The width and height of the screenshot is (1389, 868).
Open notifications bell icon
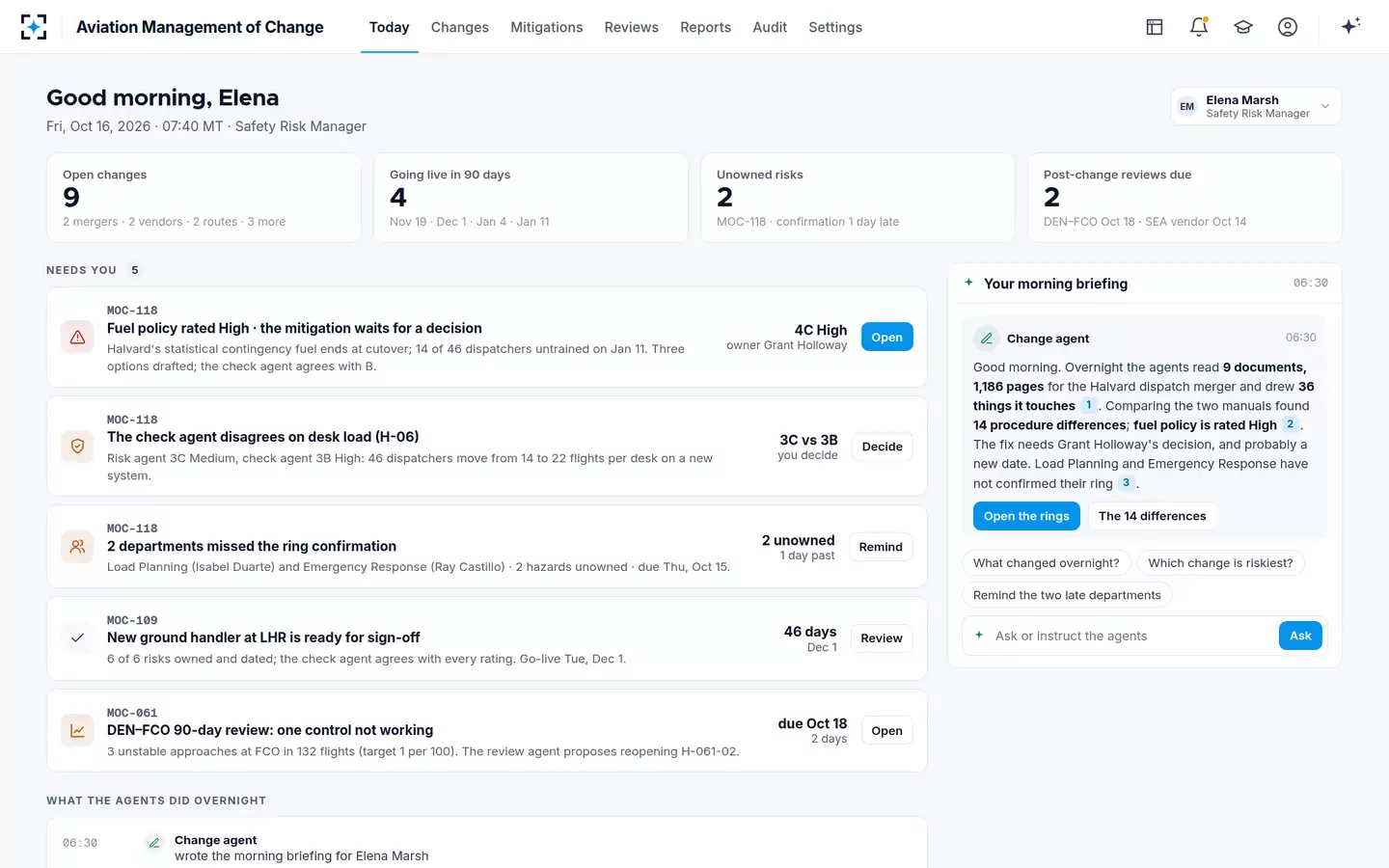1199,27
